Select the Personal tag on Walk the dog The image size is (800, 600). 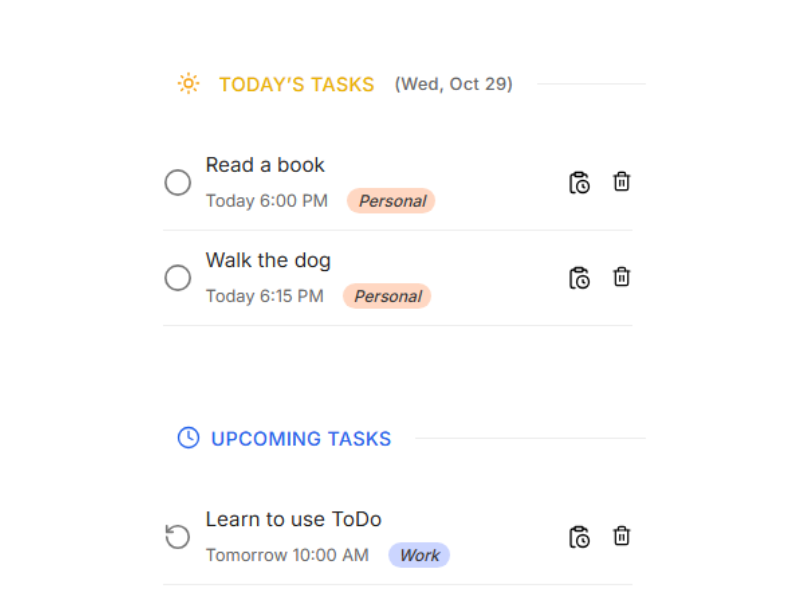(387, 296)
